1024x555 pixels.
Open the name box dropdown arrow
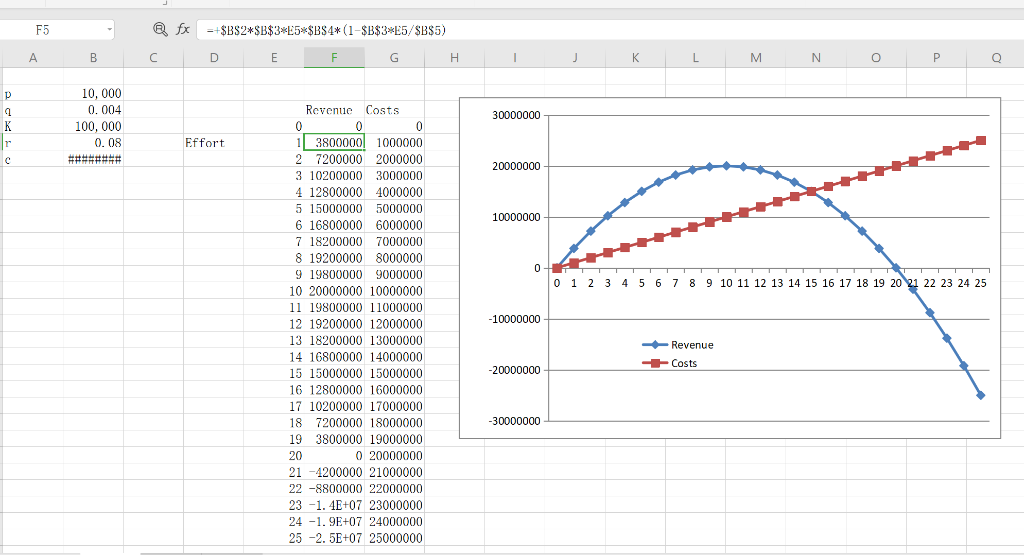109,29
